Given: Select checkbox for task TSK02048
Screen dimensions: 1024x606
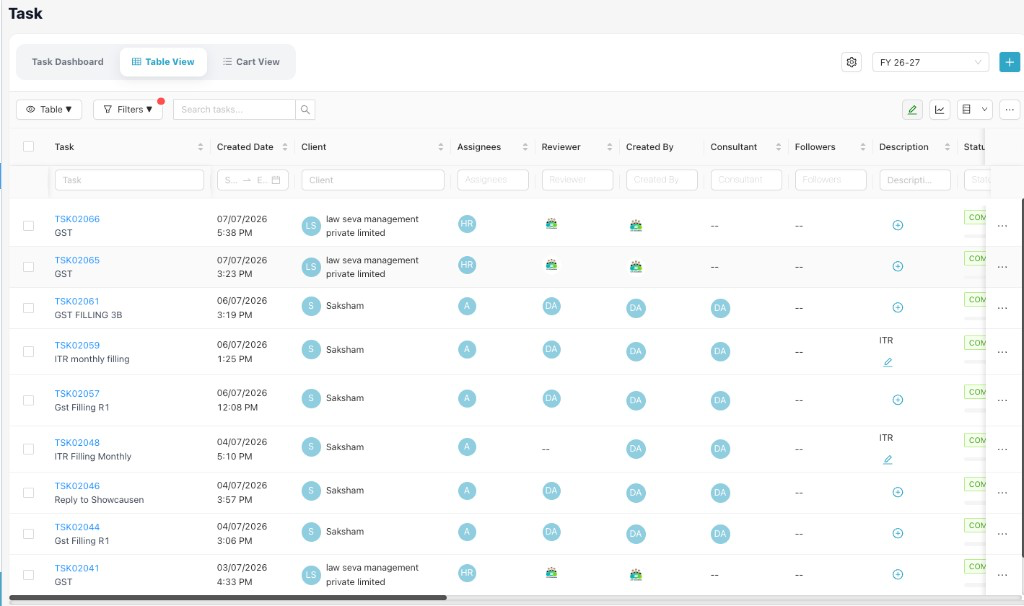Looking at the screenshot, I should 28,449.
